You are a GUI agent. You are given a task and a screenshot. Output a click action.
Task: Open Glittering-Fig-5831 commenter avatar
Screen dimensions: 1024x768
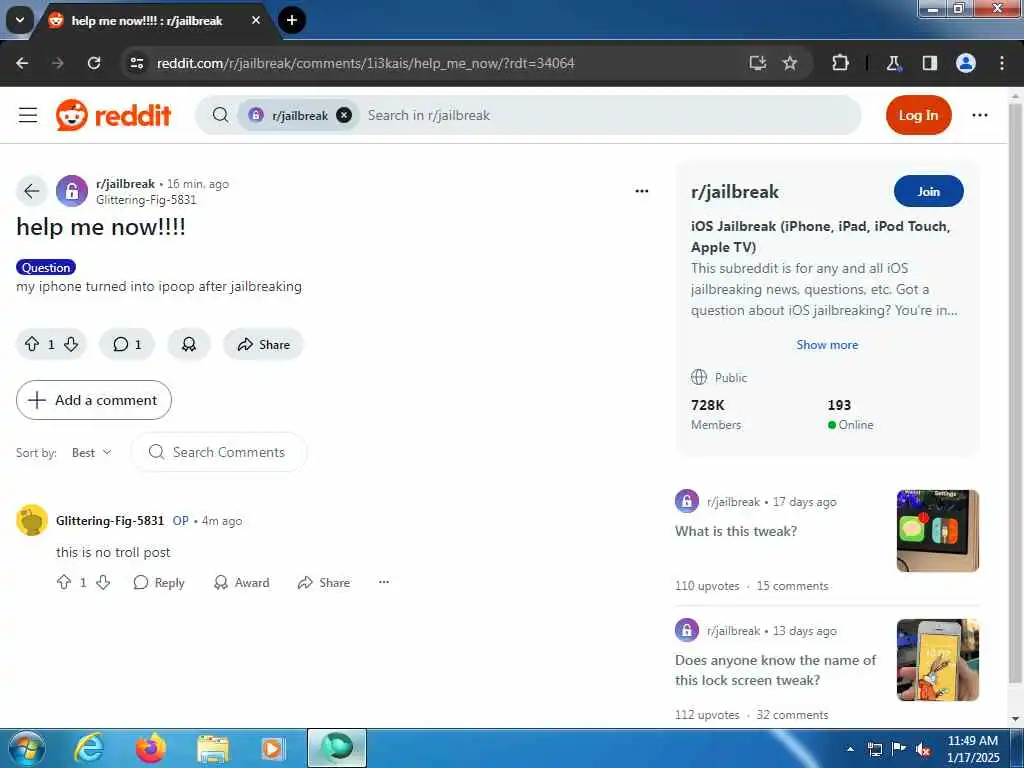pos(31,520)
